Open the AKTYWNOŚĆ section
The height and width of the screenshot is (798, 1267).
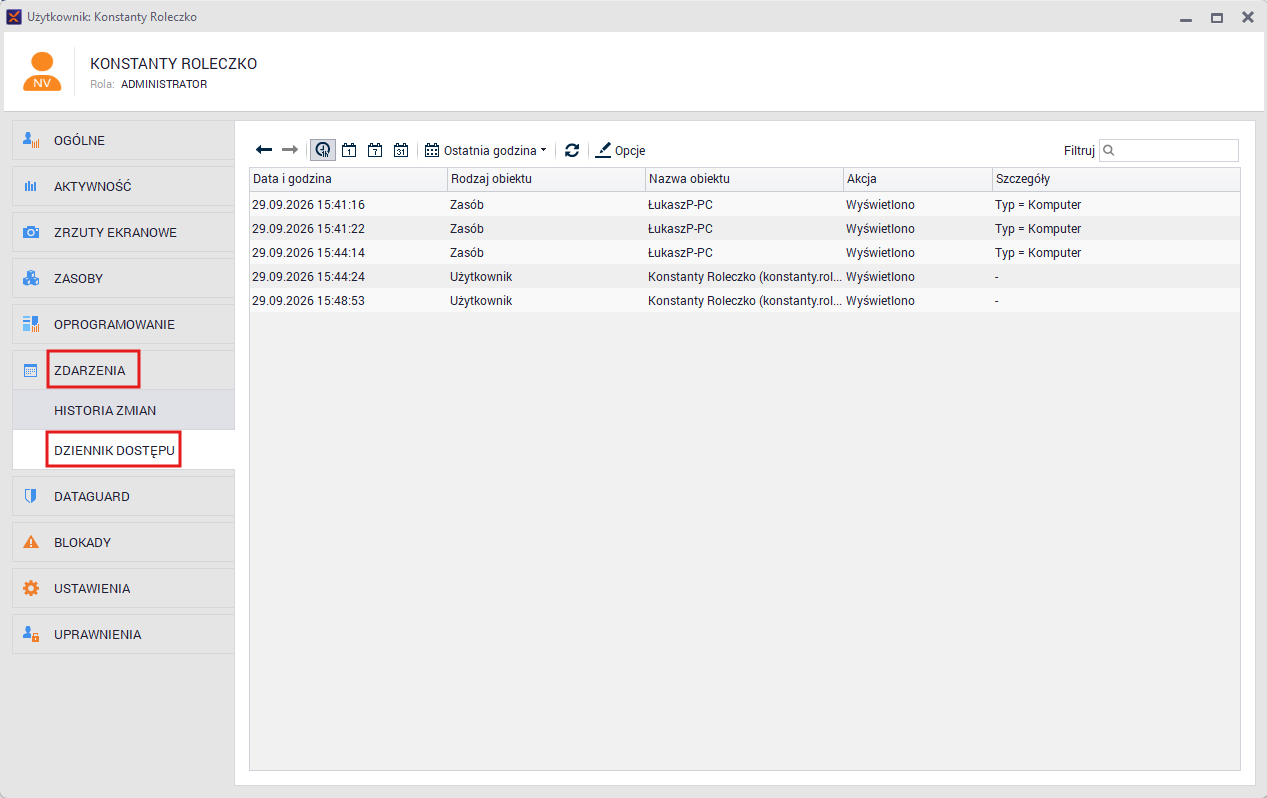124,186
